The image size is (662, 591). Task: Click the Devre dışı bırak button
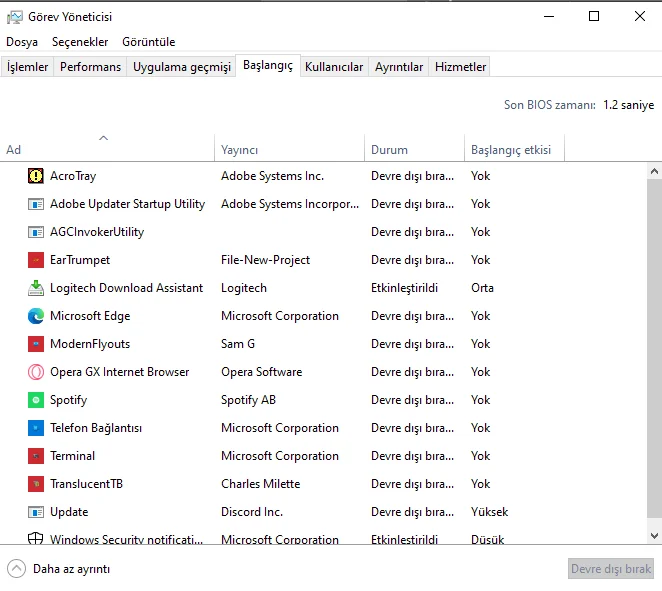611,569
